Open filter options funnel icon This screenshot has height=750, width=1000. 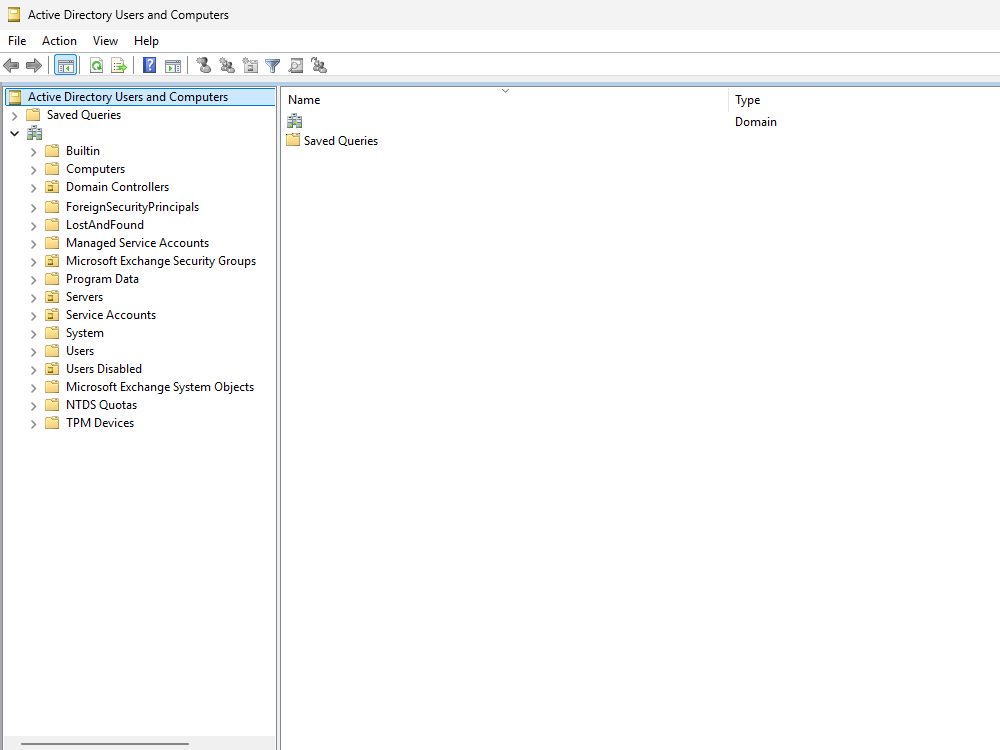click(x=272, y=65)
